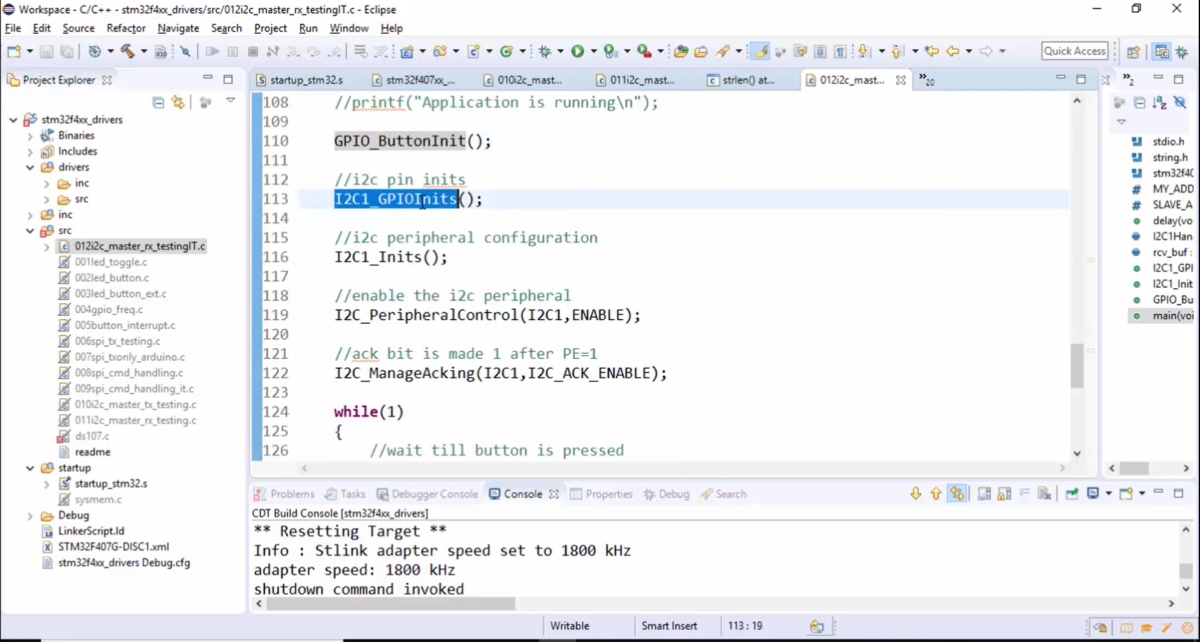
Task: Click the green Run button icon
Action: pos(577,51)
